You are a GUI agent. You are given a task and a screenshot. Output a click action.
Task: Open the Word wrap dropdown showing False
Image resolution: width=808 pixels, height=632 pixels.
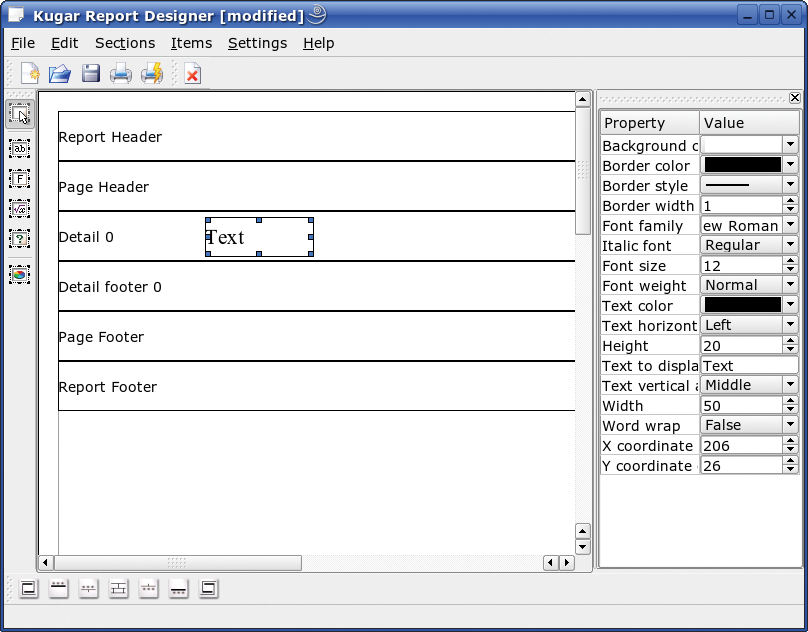(x=750, y=425)
